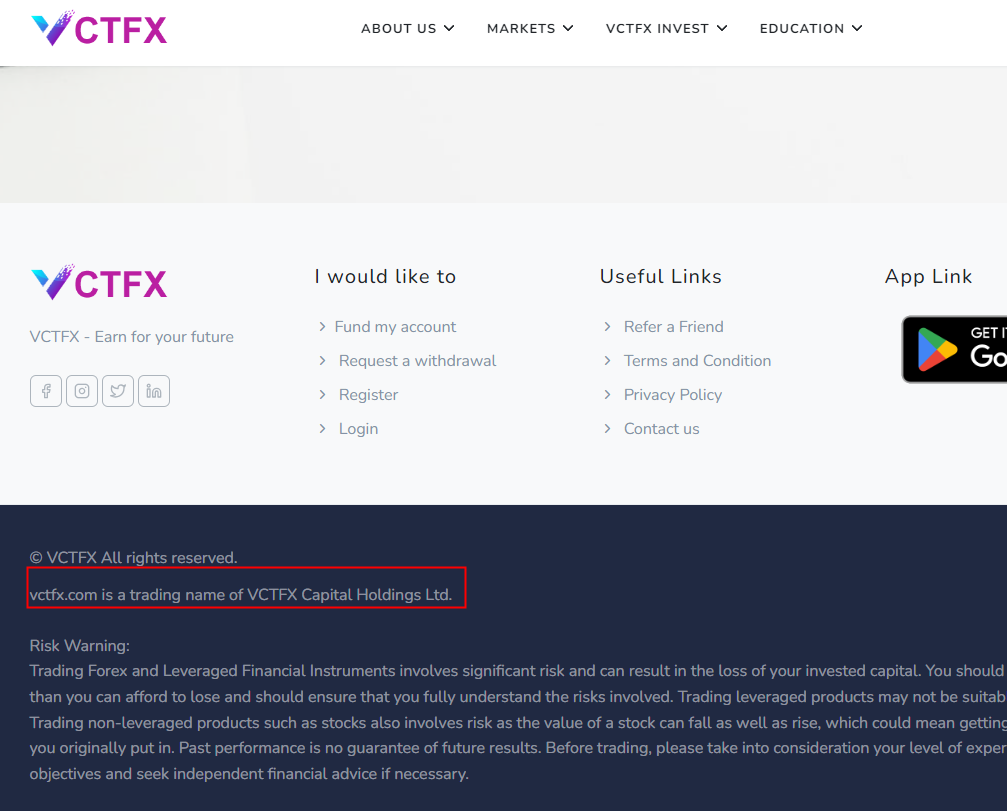Click the VCTFX Capital Holdings Ltd. line

click(241, 595)
